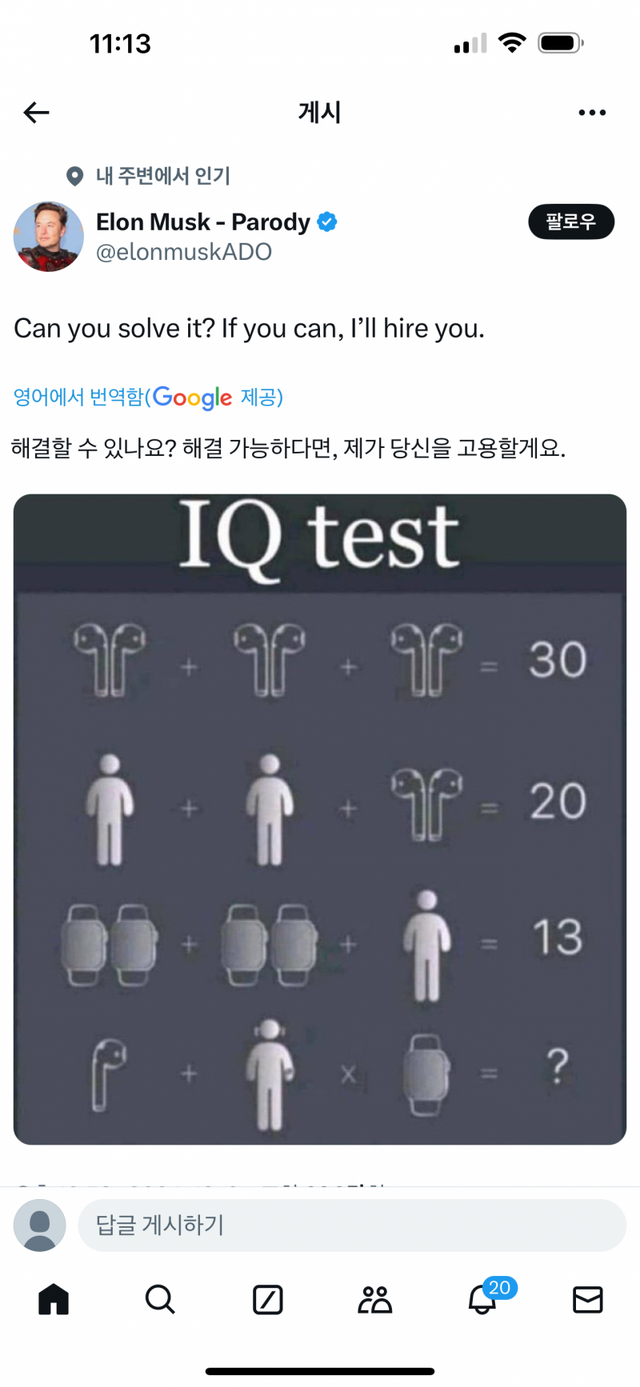Open Elon Musk Parody profile picture
Screen dimensions: 640x1387
[x=48, y=236]
